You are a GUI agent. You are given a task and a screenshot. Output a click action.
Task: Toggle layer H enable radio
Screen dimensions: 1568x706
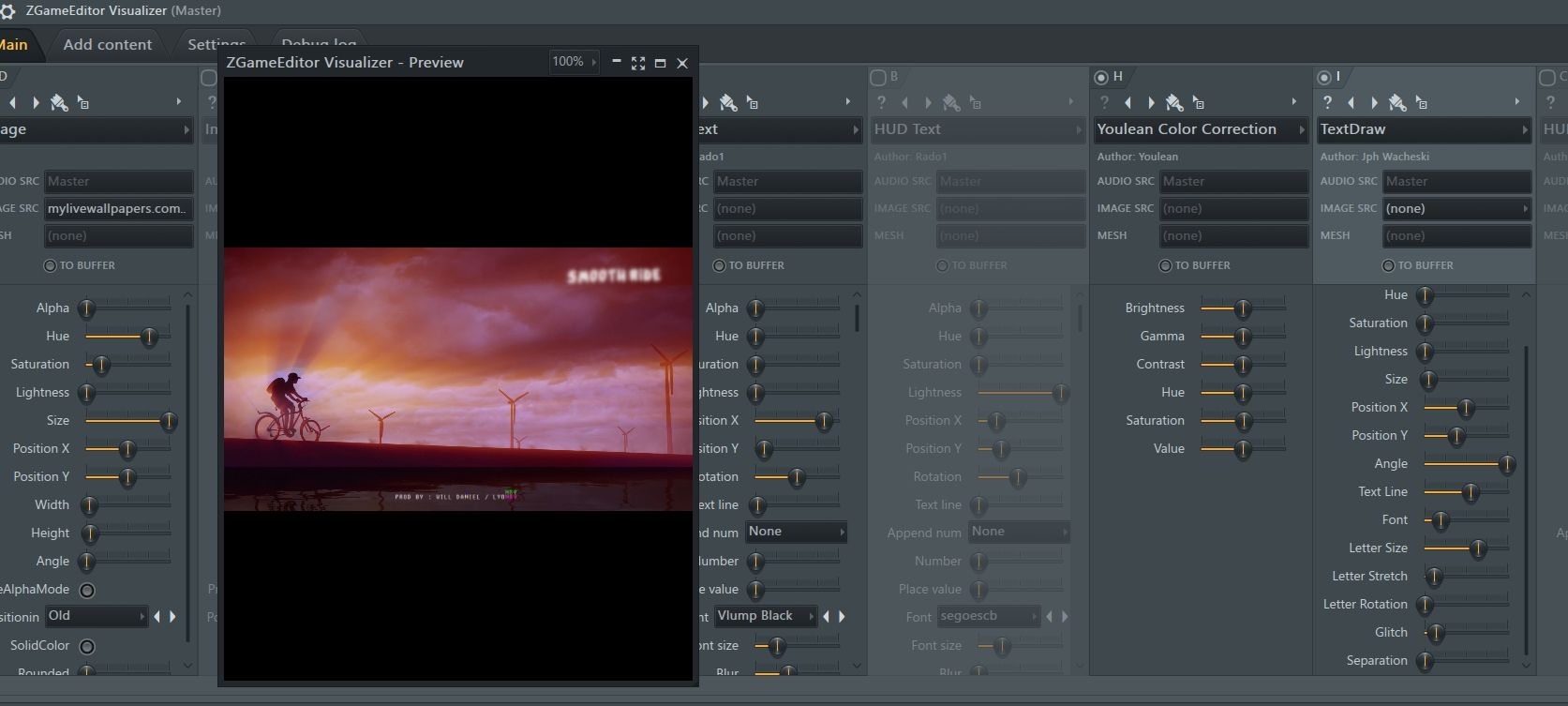click(x=1101, y=77)
